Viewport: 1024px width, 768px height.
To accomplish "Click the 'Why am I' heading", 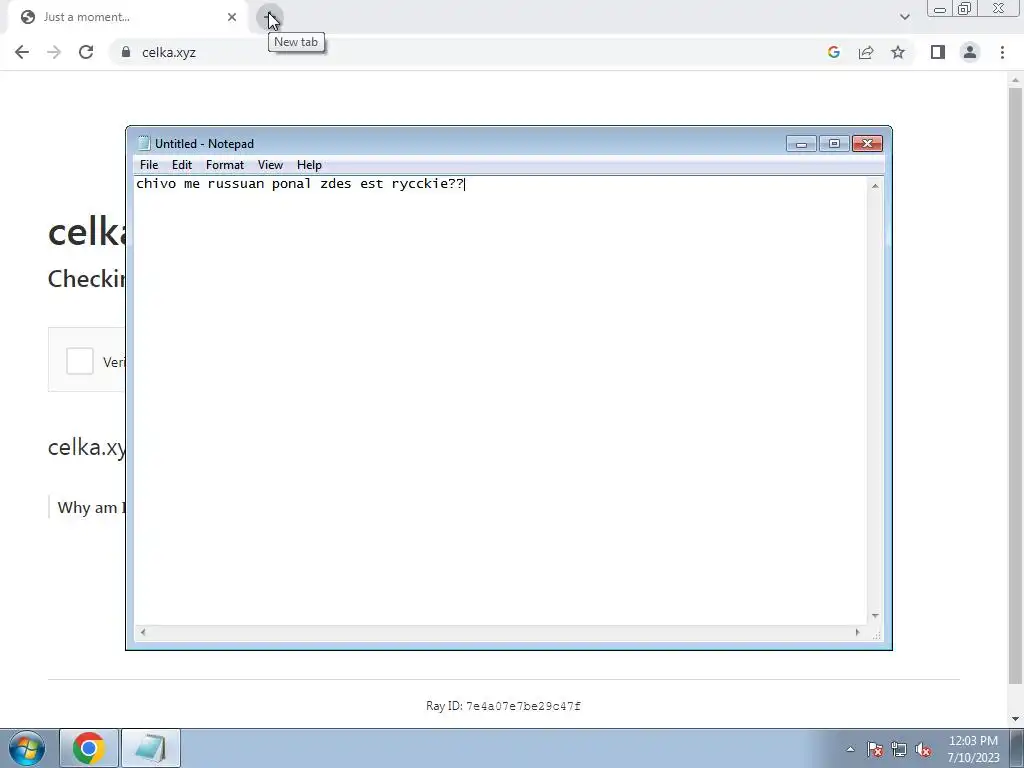I will click(91, 507).
